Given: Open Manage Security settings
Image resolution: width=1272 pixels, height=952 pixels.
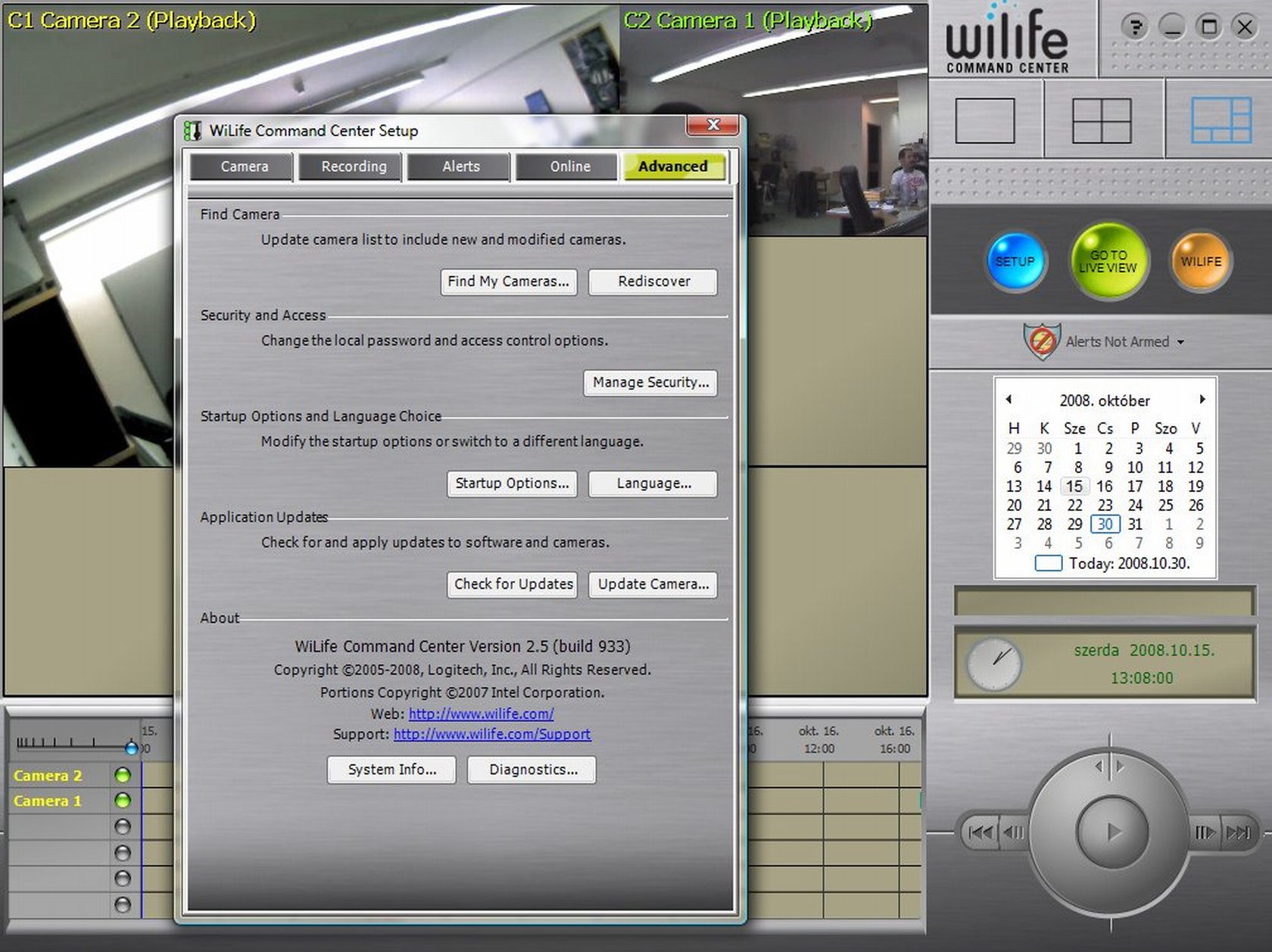Looking at the screenshot, I should pyautogui.click(x=650, y=382).
